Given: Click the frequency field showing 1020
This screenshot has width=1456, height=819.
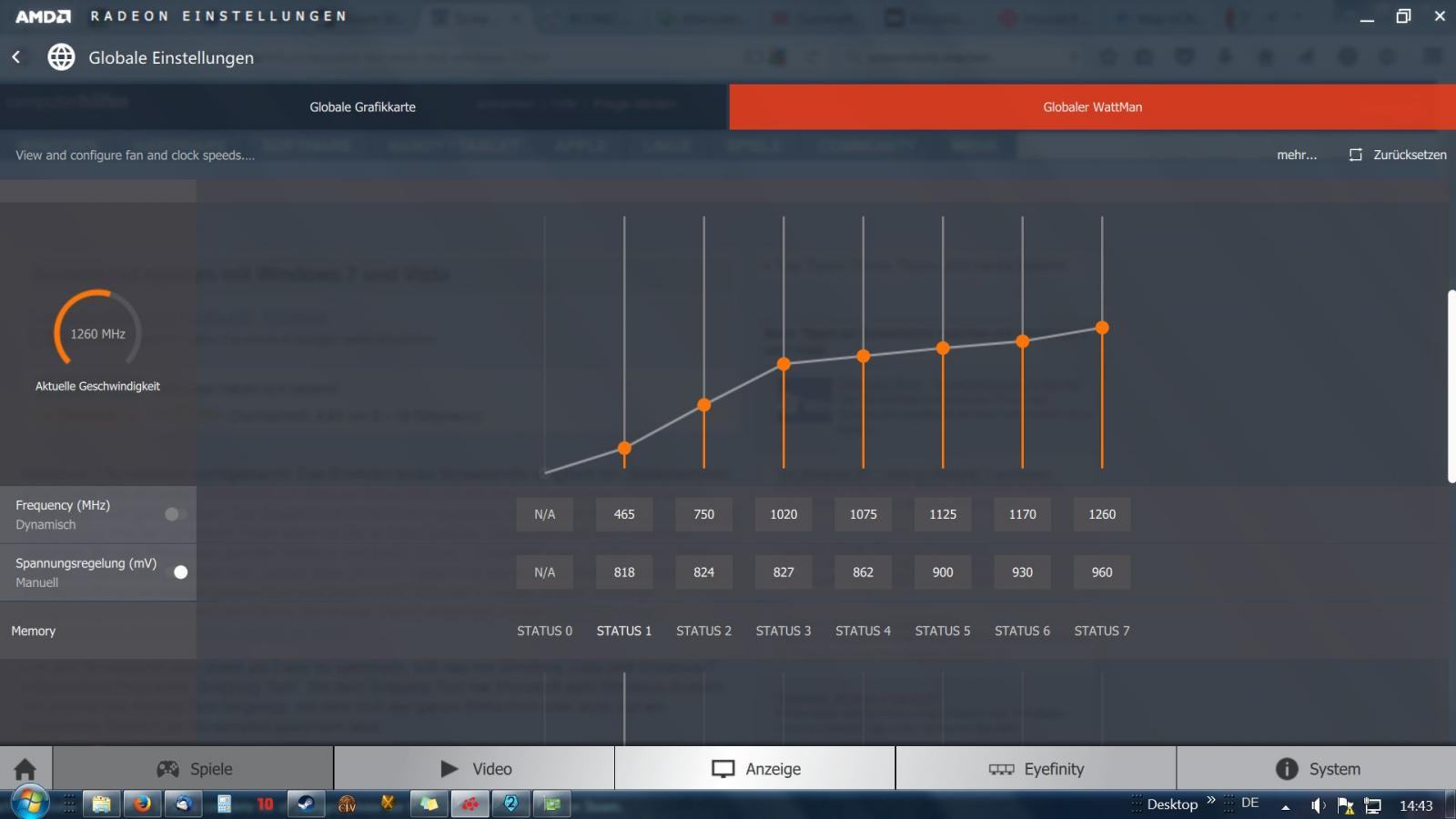Looking at the screenshot, I should click(x=784, y=514).
